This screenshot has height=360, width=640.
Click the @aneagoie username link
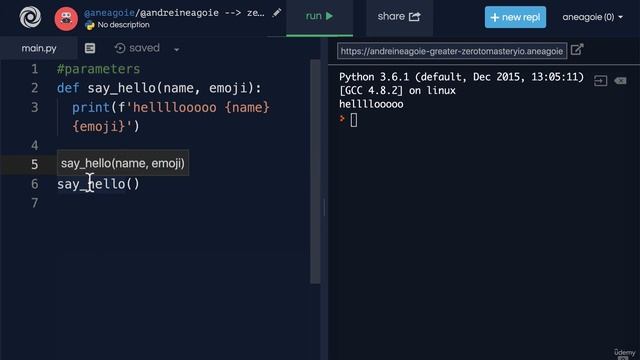(x=109, y=13)
